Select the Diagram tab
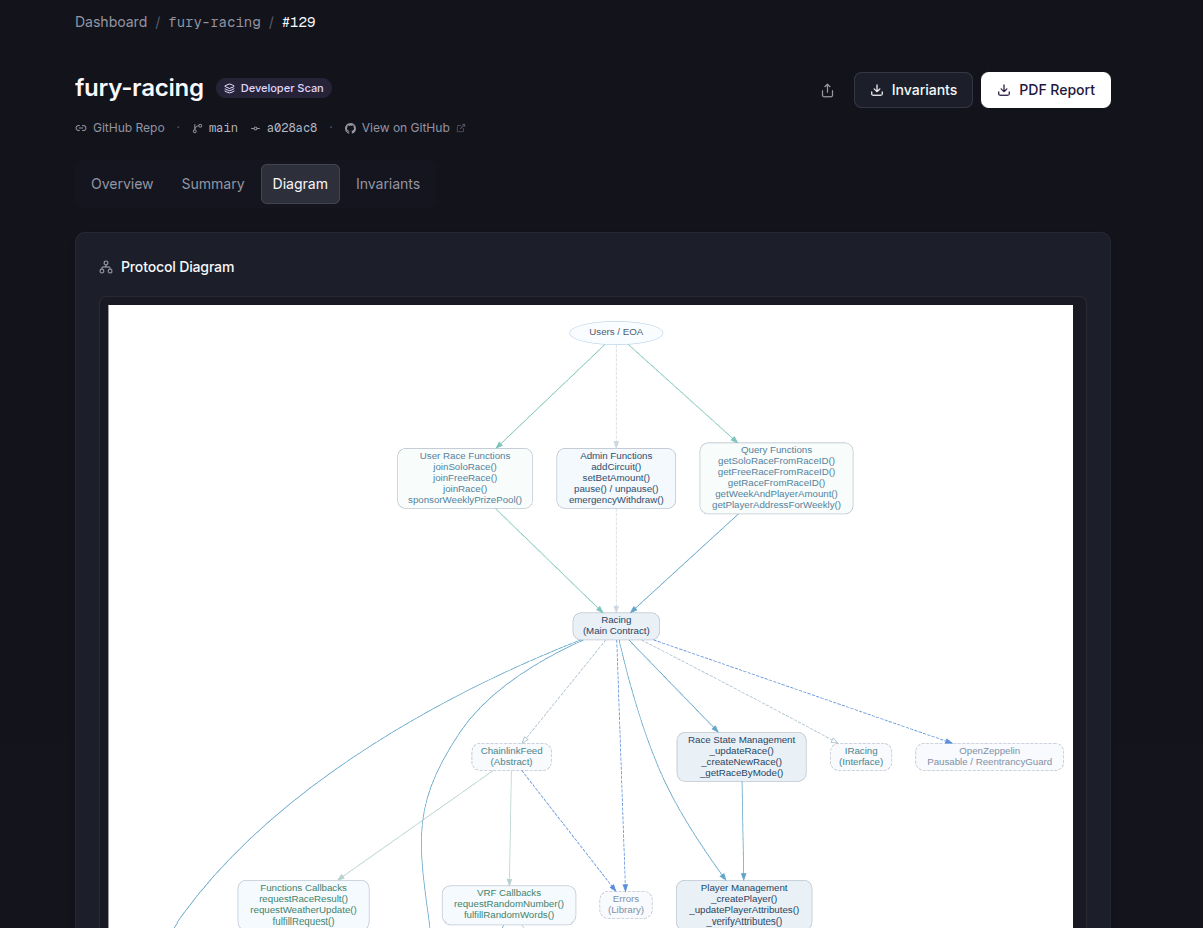The height and width of the screenshot is (928, 1203). point(300,184)
